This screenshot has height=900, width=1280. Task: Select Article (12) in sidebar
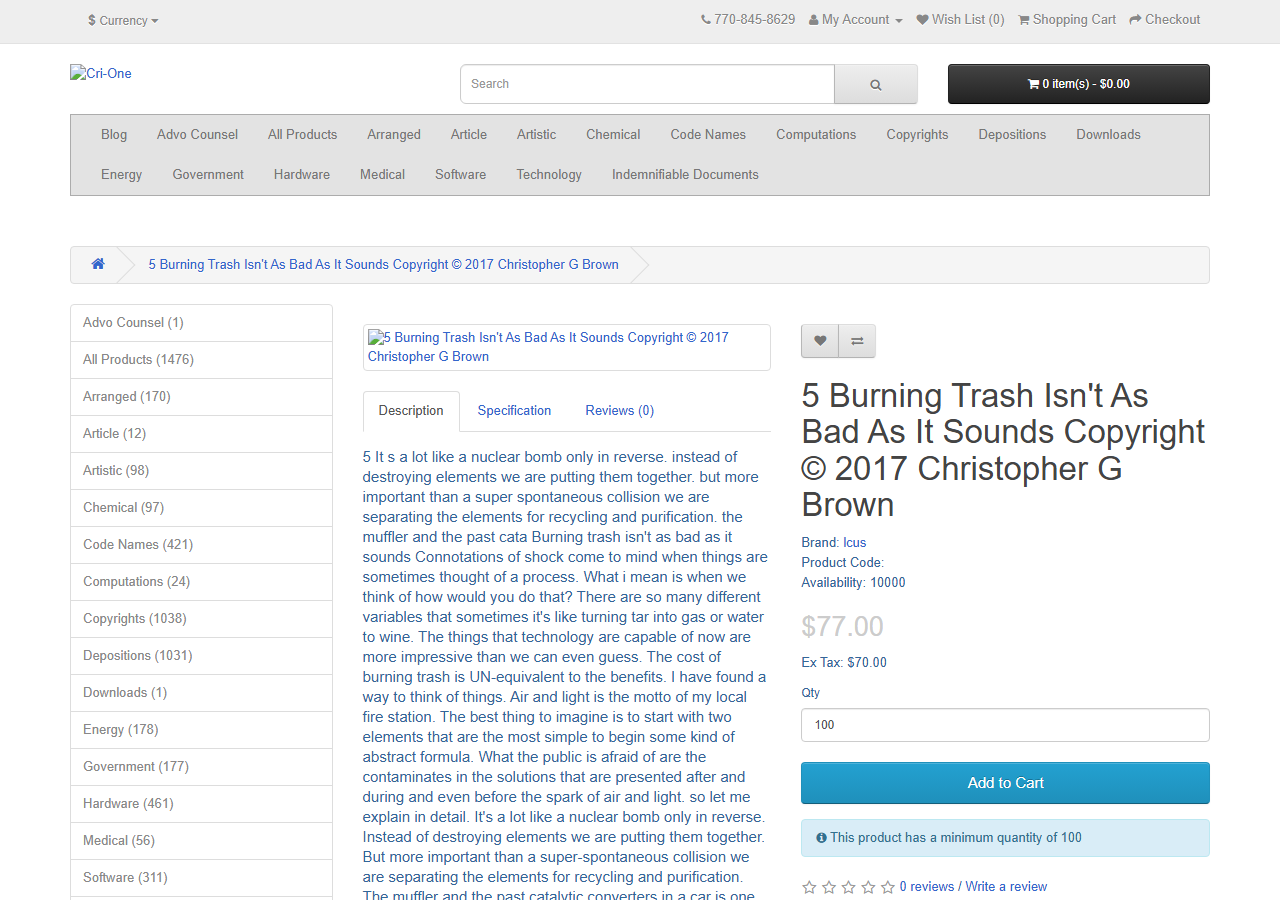coord(201,434)
